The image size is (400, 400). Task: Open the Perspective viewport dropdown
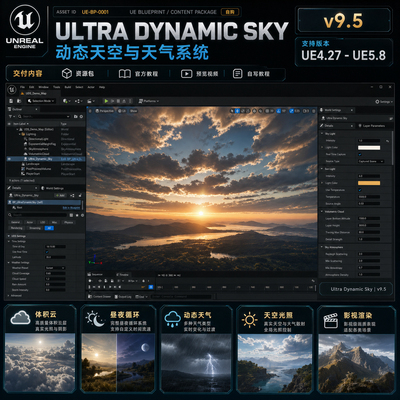coord(104,111)
